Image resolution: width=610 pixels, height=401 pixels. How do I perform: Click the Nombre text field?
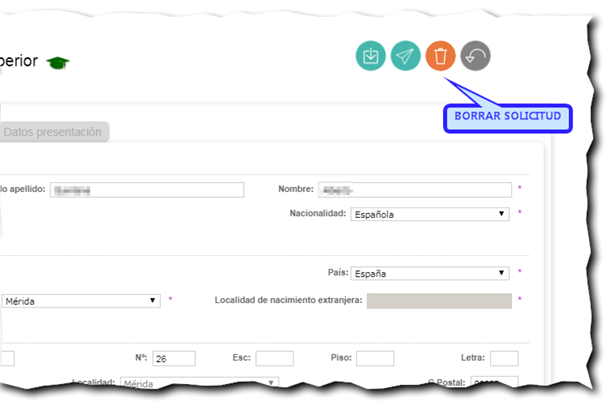pyautogui.click(x=414, y=189)
